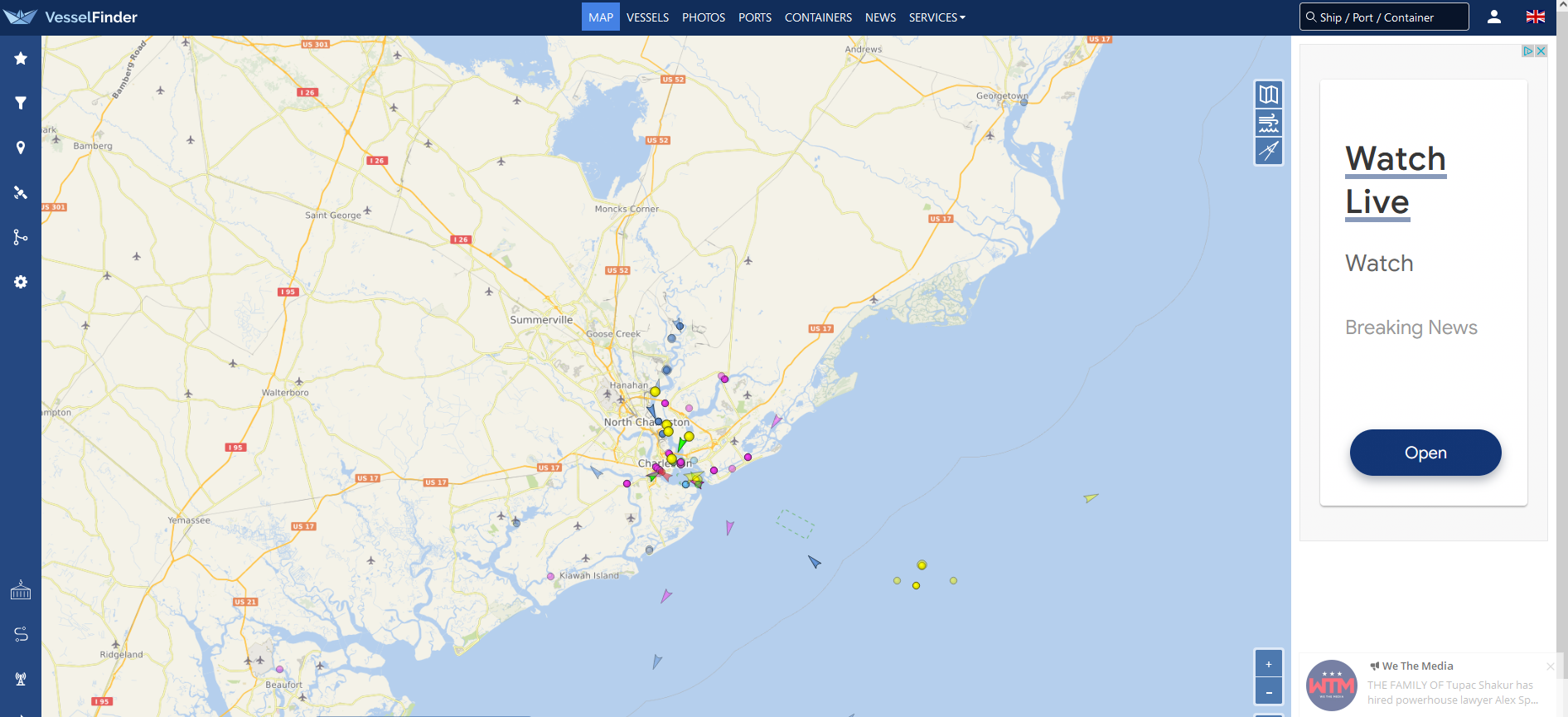The width and height of the screenshot is (1568, 717).
Task: Click the Open button in the ad
Action: point(1425,453)
